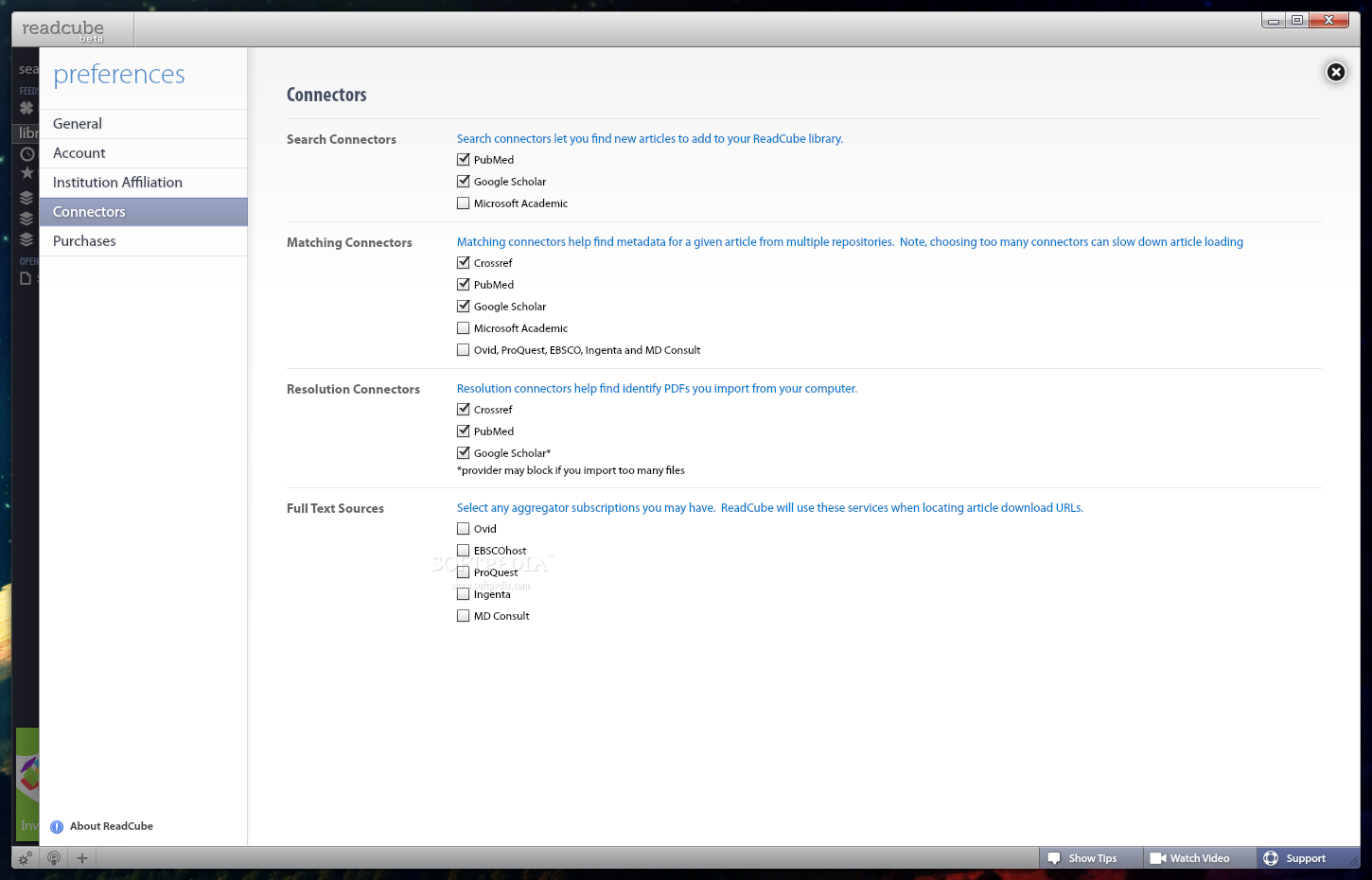The image size is (1372, 880).
Task: Click the Support button
Action: point(1308,858)
